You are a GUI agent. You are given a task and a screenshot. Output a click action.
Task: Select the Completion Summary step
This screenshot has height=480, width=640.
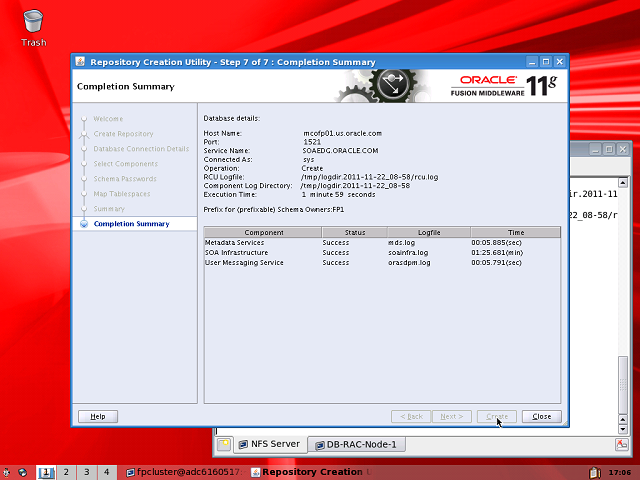tap(131, 224)
